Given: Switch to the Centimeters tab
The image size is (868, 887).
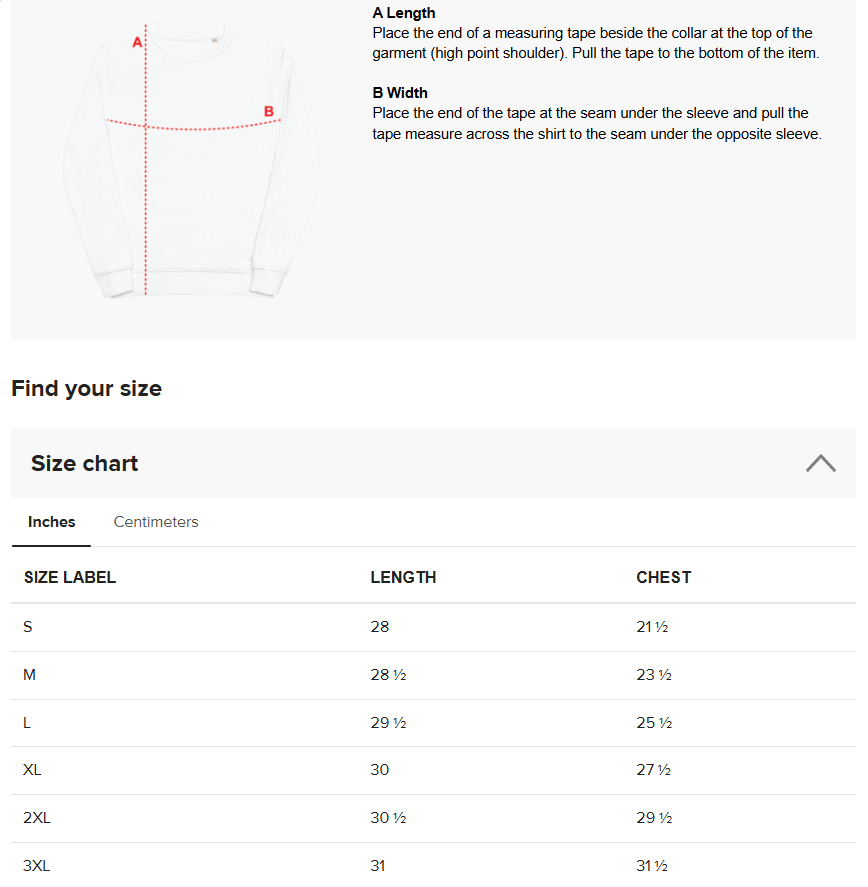Looking at the screenshot, I should click(x=156, y=522).
